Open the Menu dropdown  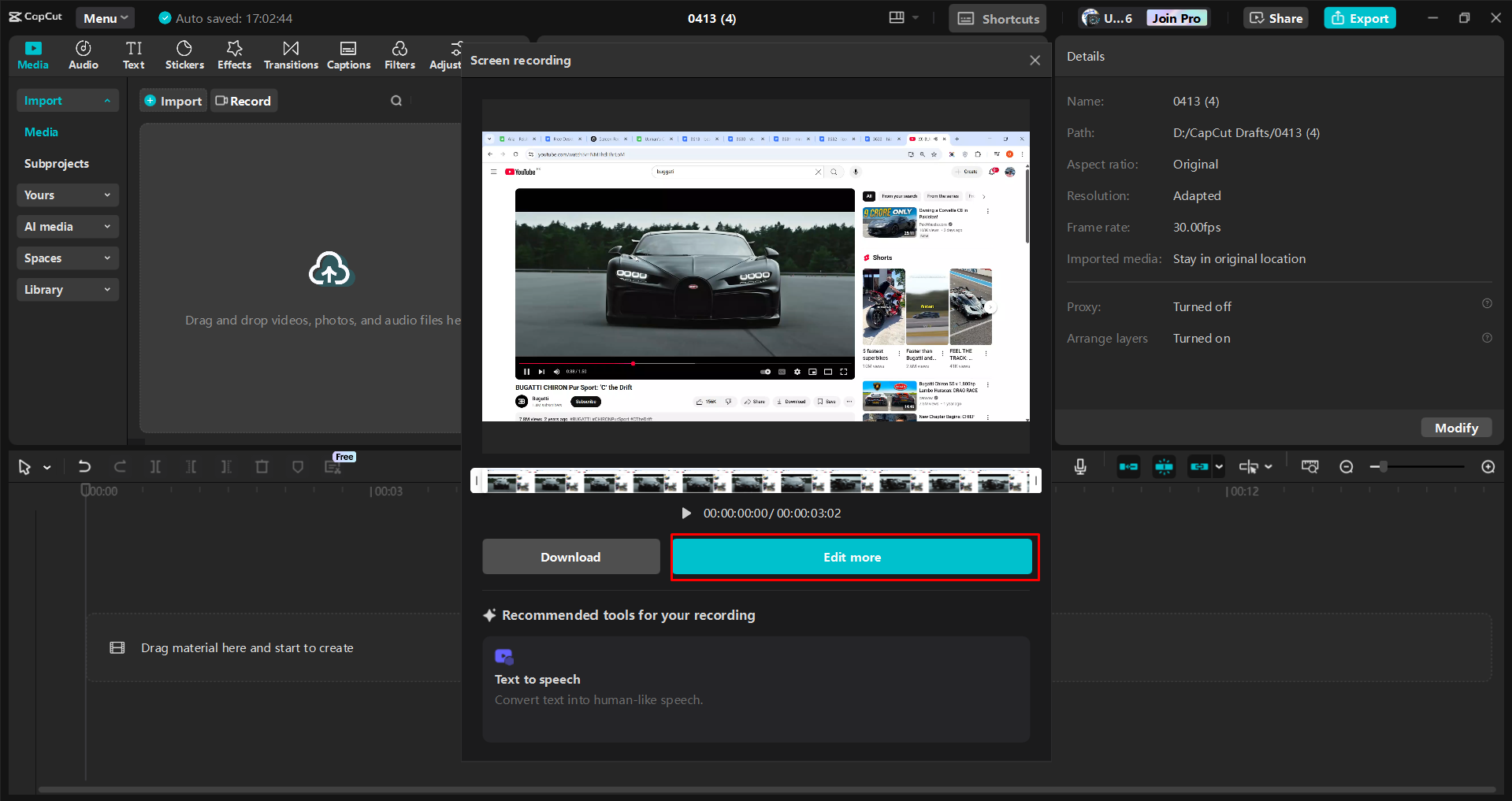pos(105,18)
